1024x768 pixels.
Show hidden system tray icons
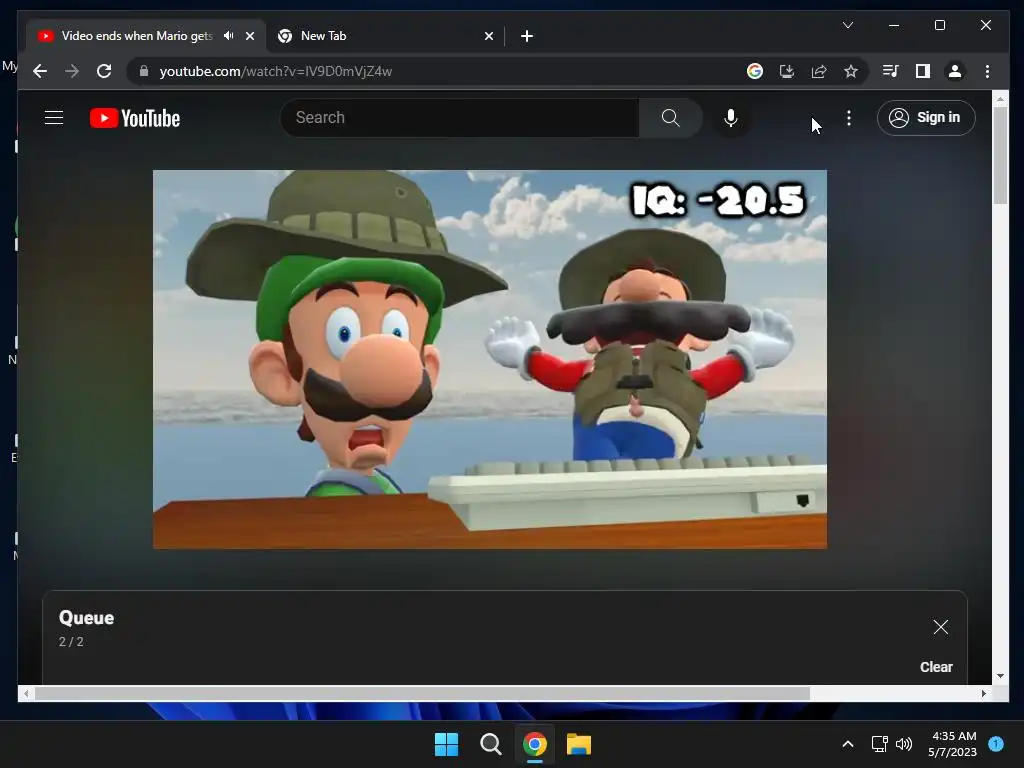(848, 744)
